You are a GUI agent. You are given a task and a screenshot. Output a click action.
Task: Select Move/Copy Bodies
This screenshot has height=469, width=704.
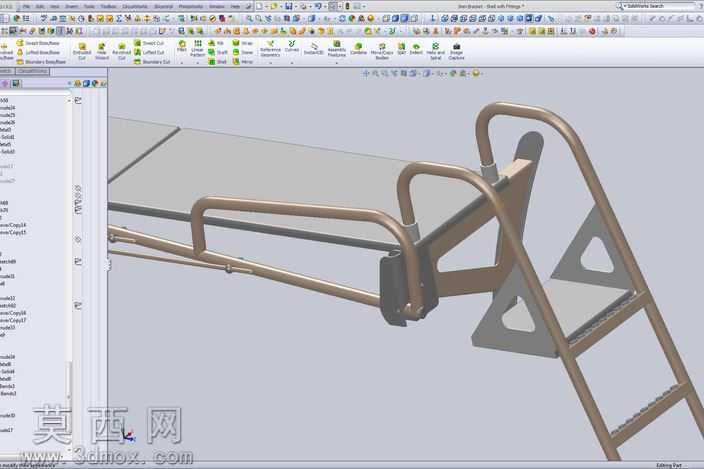382,51
